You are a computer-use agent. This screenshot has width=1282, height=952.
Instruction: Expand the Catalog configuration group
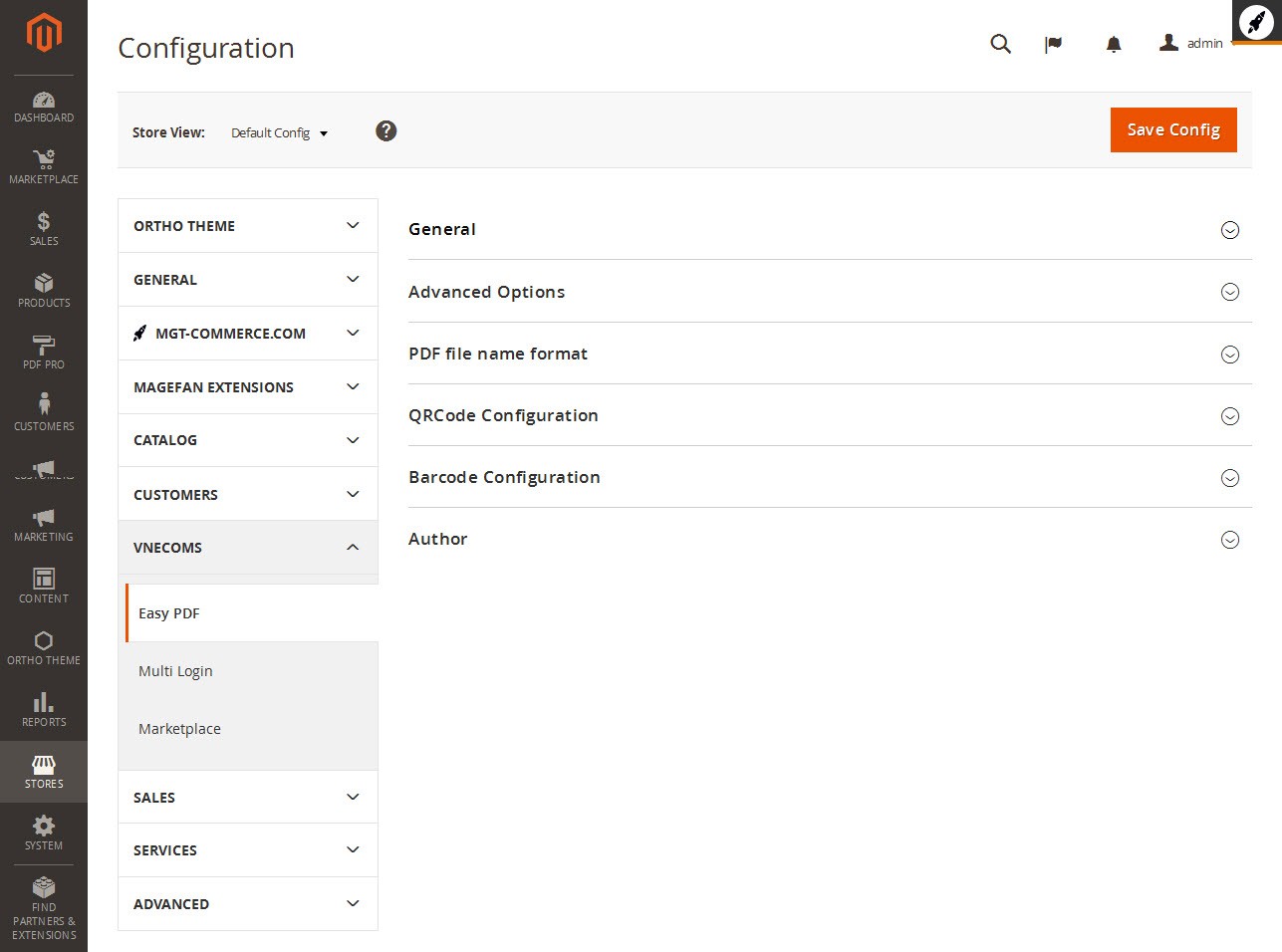click(x=247, y=439)
